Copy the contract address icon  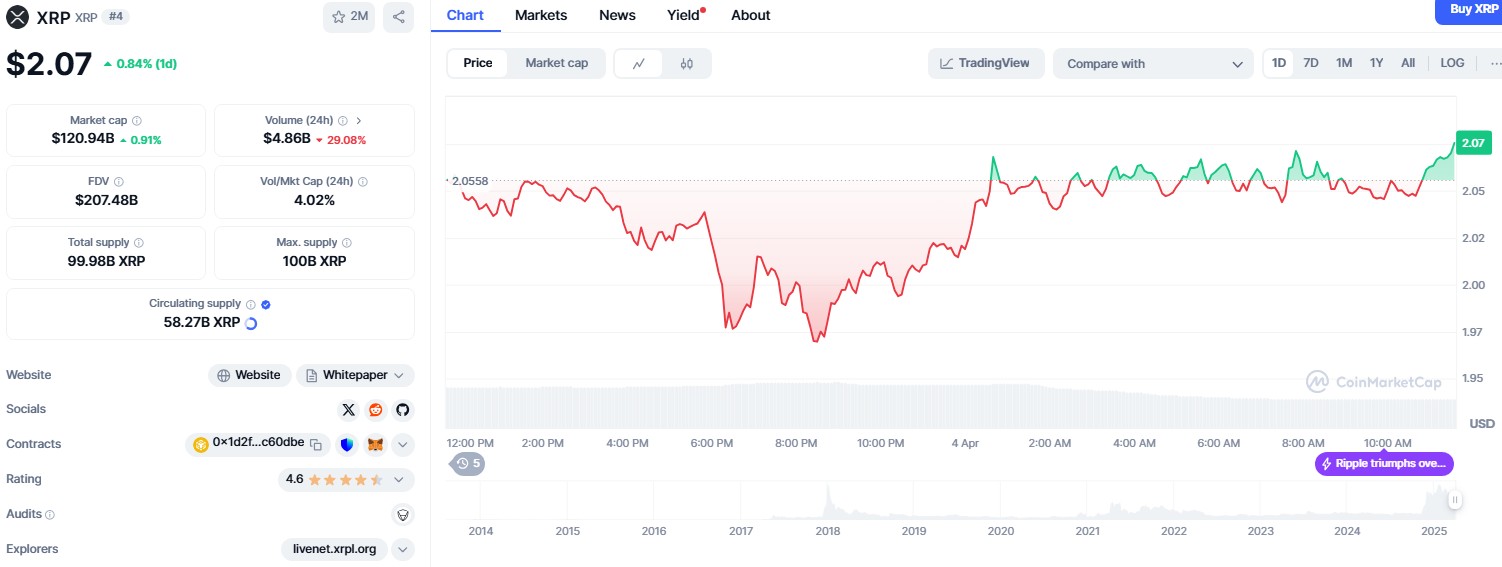click(316, 444)
